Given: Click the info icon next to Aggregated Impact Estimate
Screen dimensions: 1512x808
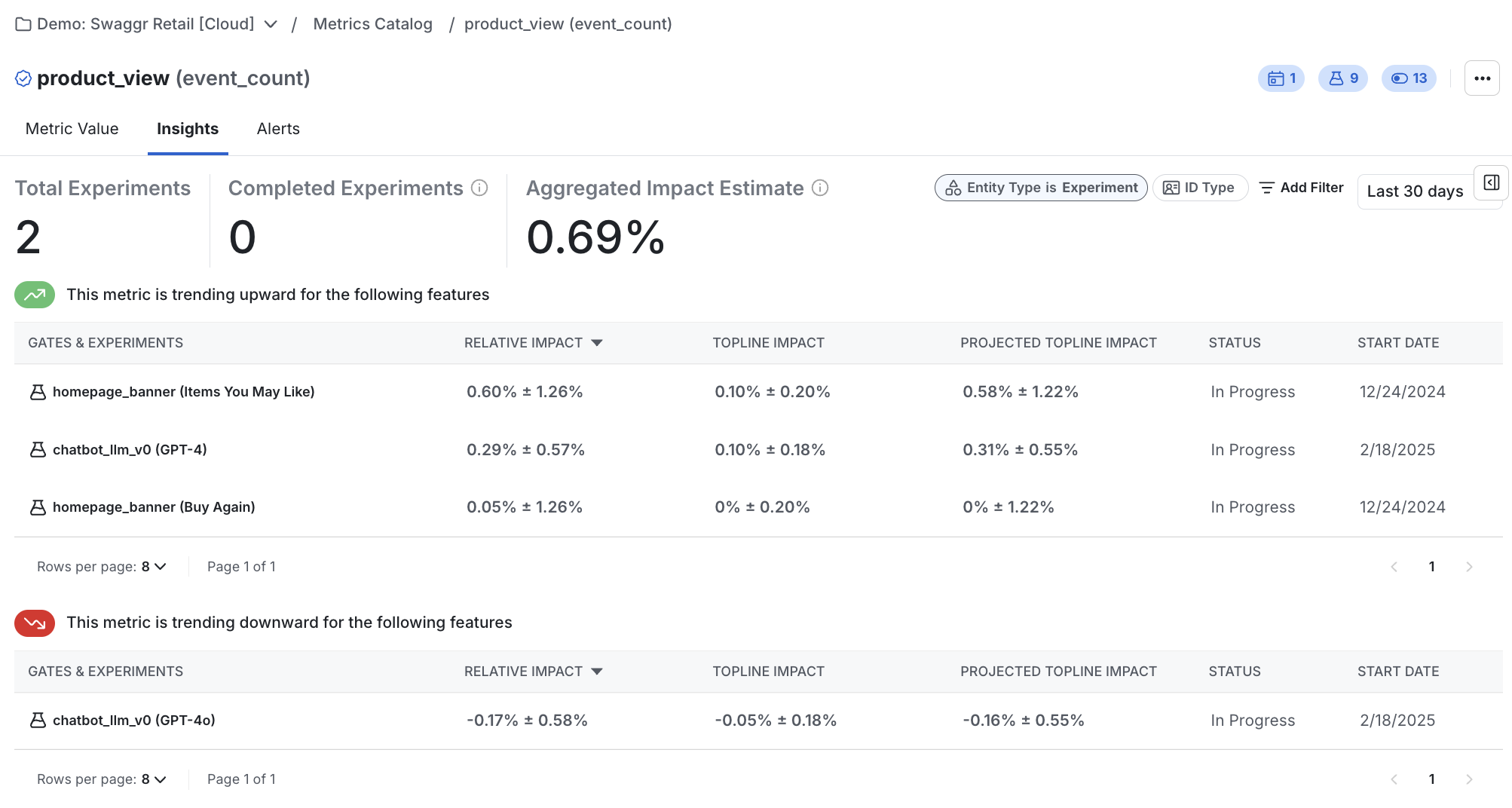Looking at the screenshot, I should (820, 188).
